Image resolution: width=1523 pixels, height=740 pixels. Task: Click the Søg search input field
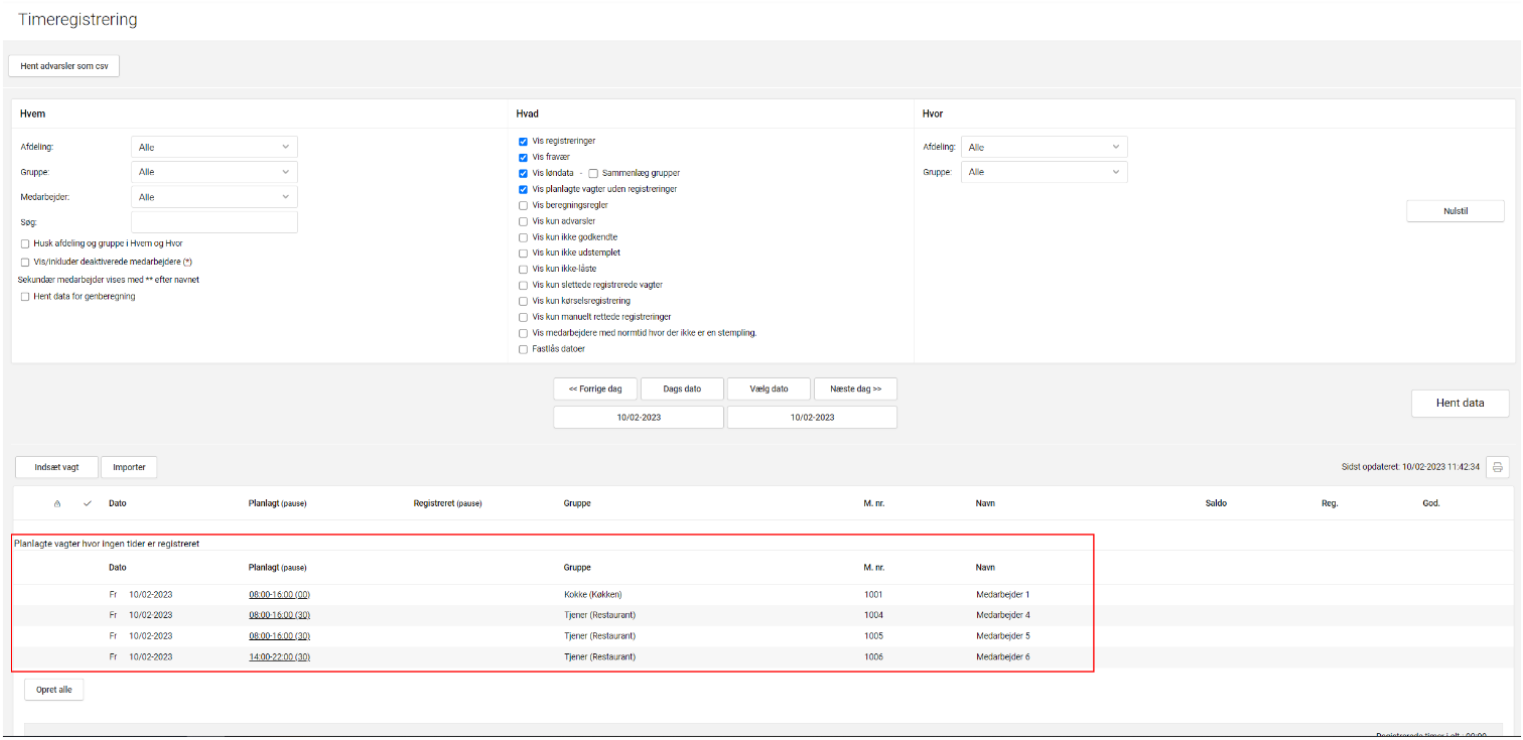pos(214,222)
